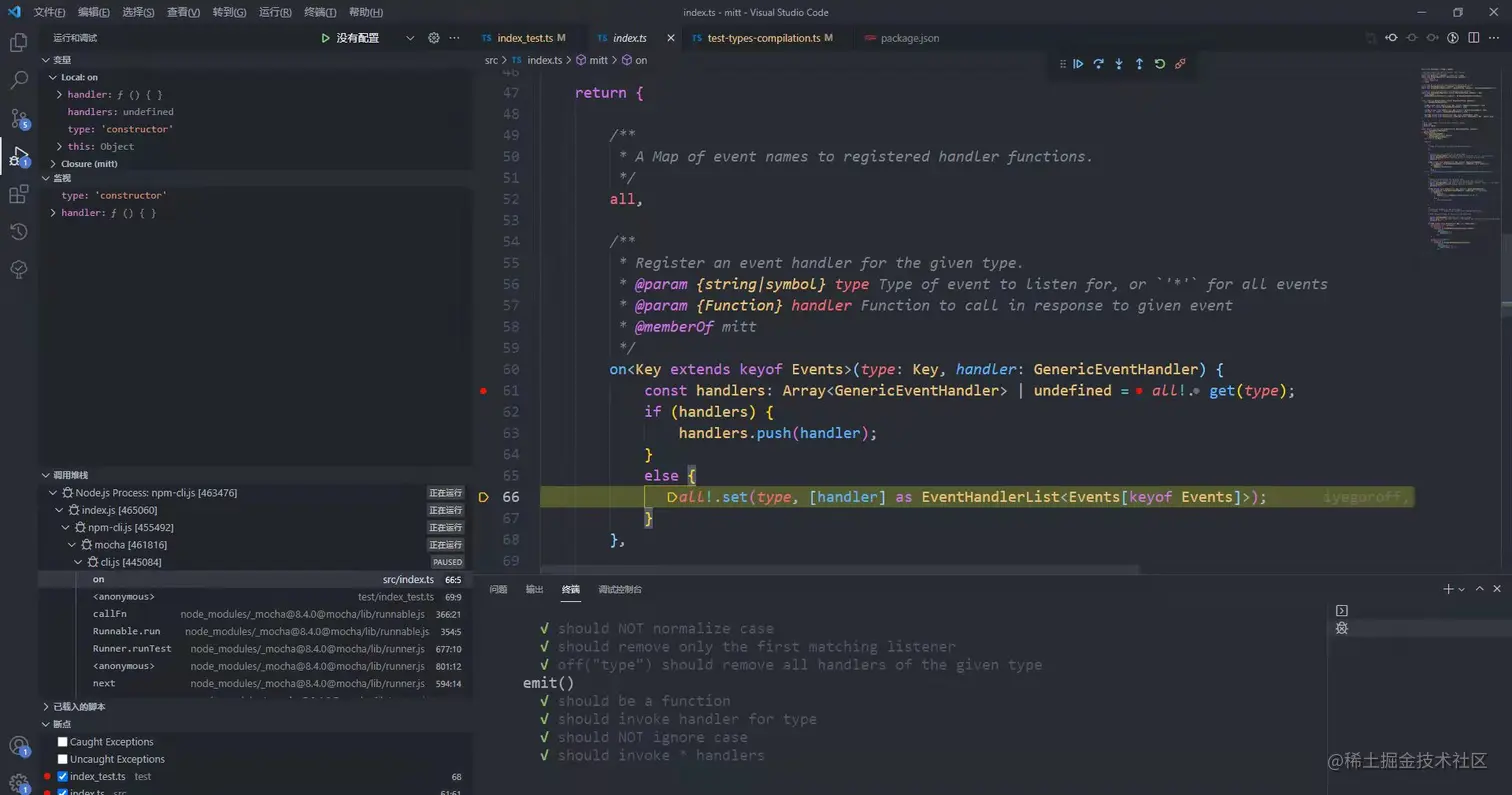Close the bottom terminal panel

(1497, 589)
